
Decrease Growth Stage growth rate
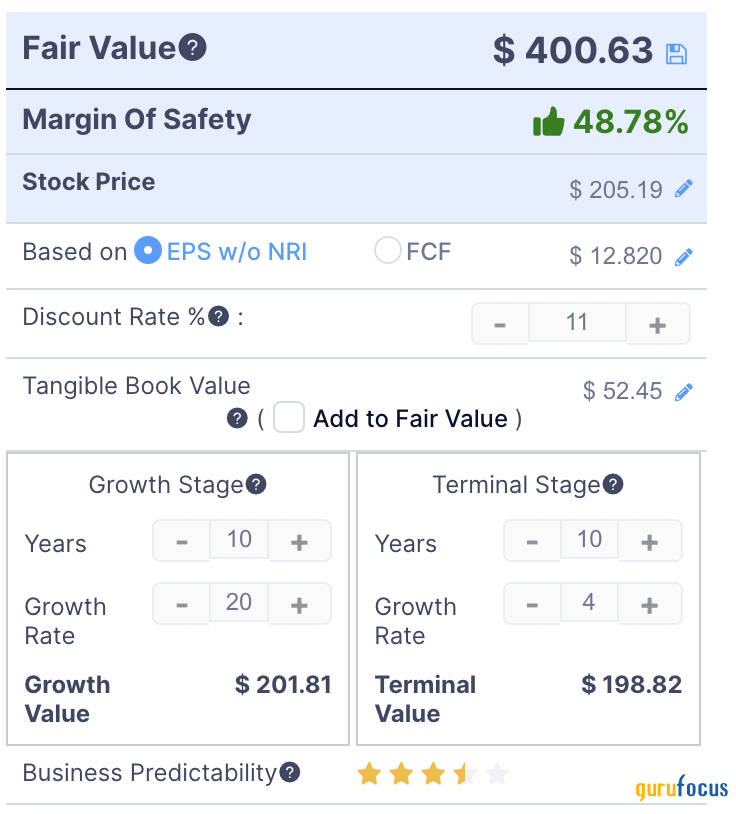click(x=182, y=604)
